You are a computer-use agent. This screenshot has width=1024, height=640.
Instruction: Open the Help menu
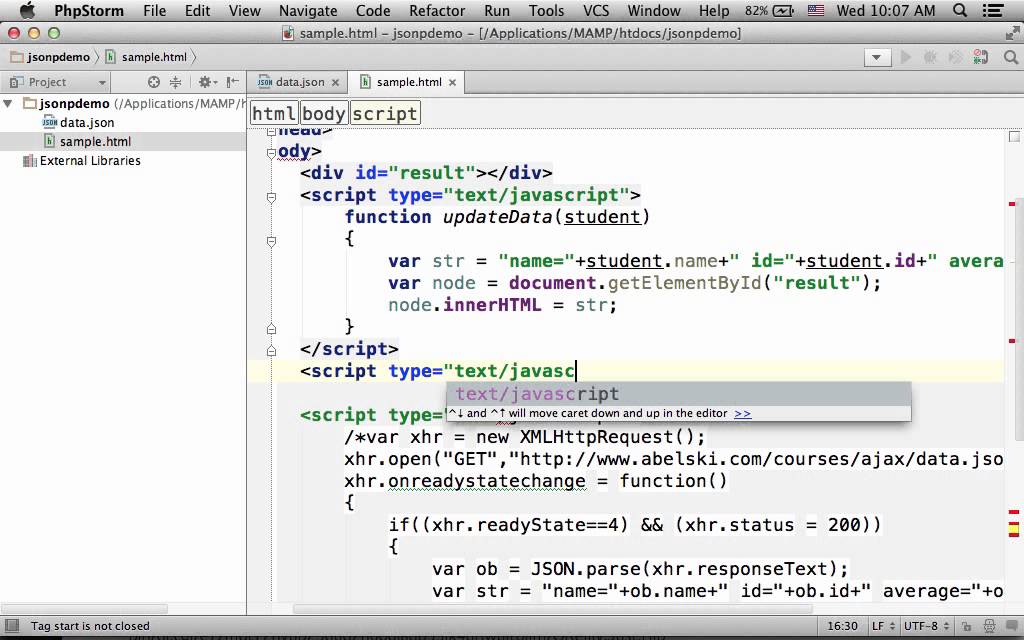coord(713,10)
